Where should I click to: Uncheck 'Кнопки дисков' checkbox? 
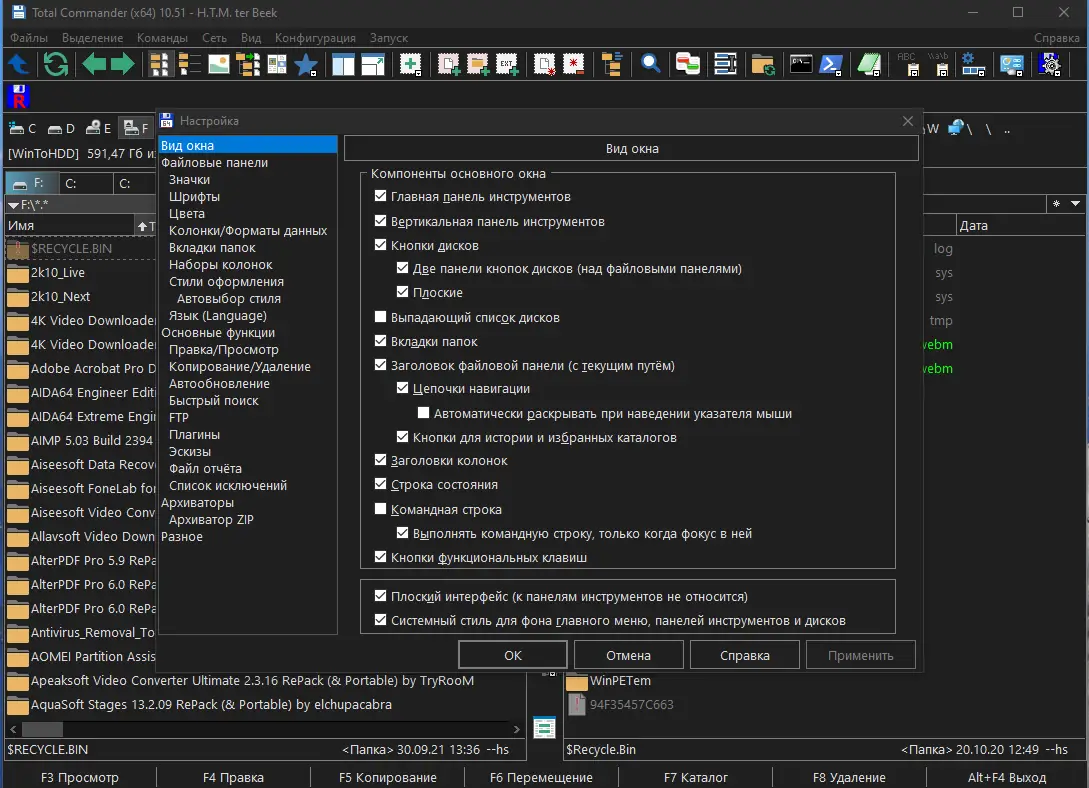381,245
